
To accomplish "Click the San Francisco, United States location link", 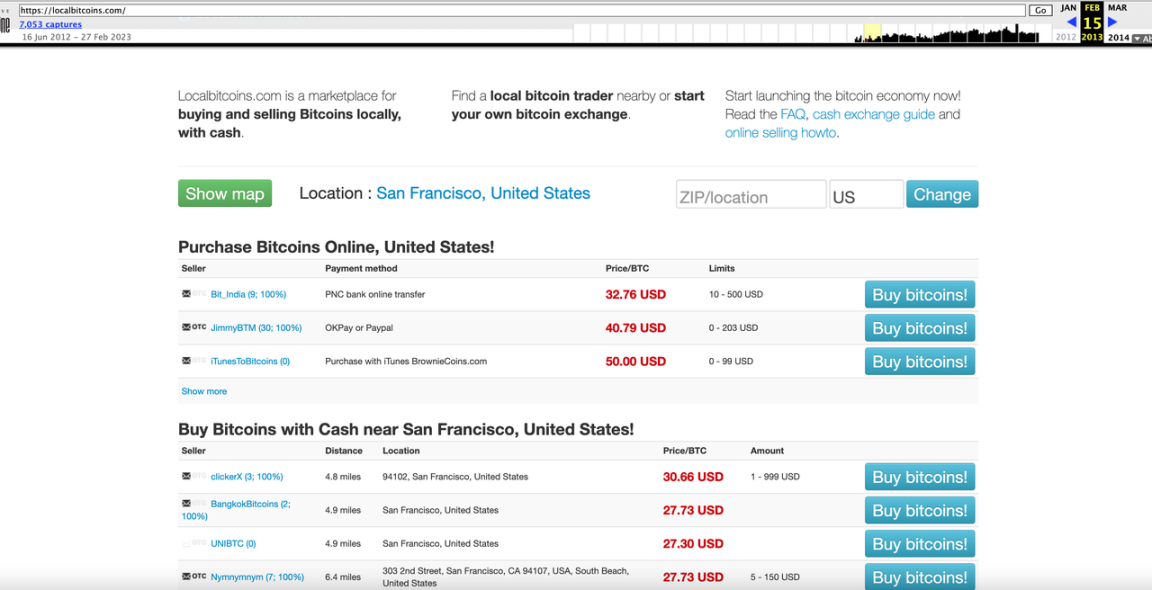I will [483, 193].
